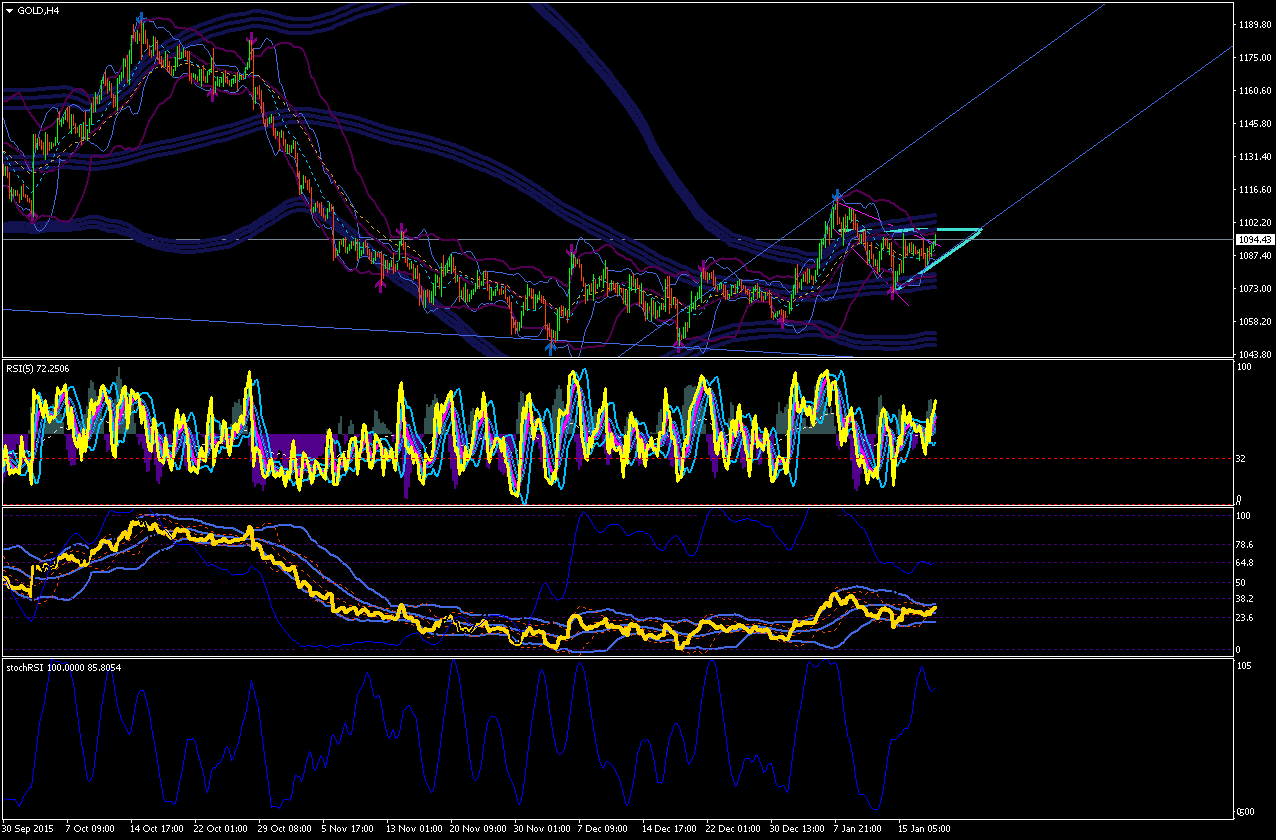The height and width of the screenshot is (840, 1276).
Task: Click the 1160.60 price axis label
Action: tap(1254, 91)
